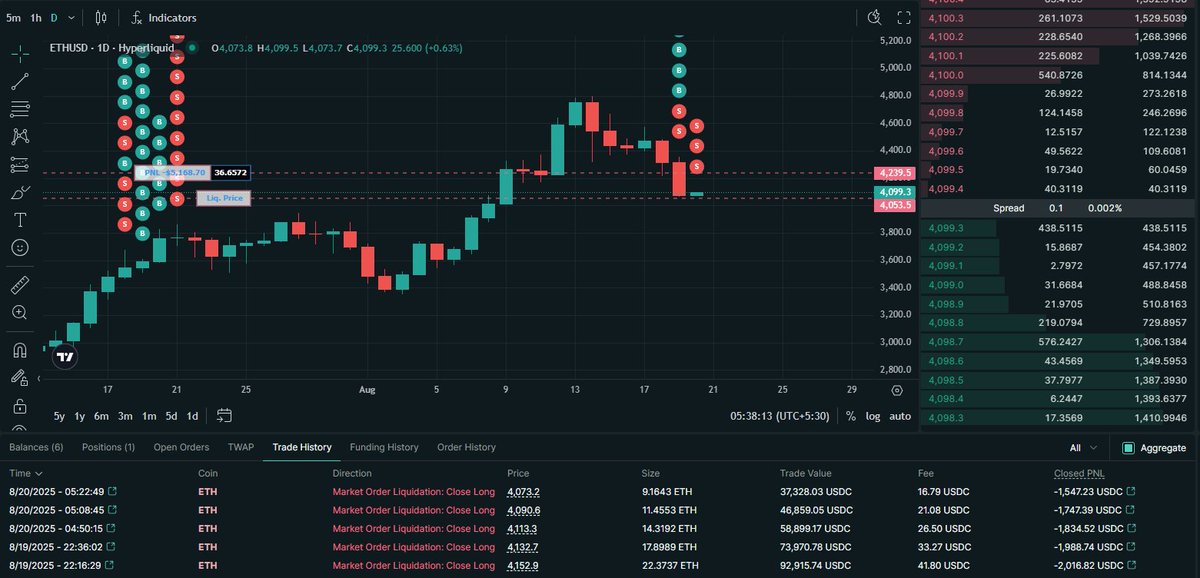Select the ruler measure tool
This screenshot has width=1200, height=578.
(20, 285)
